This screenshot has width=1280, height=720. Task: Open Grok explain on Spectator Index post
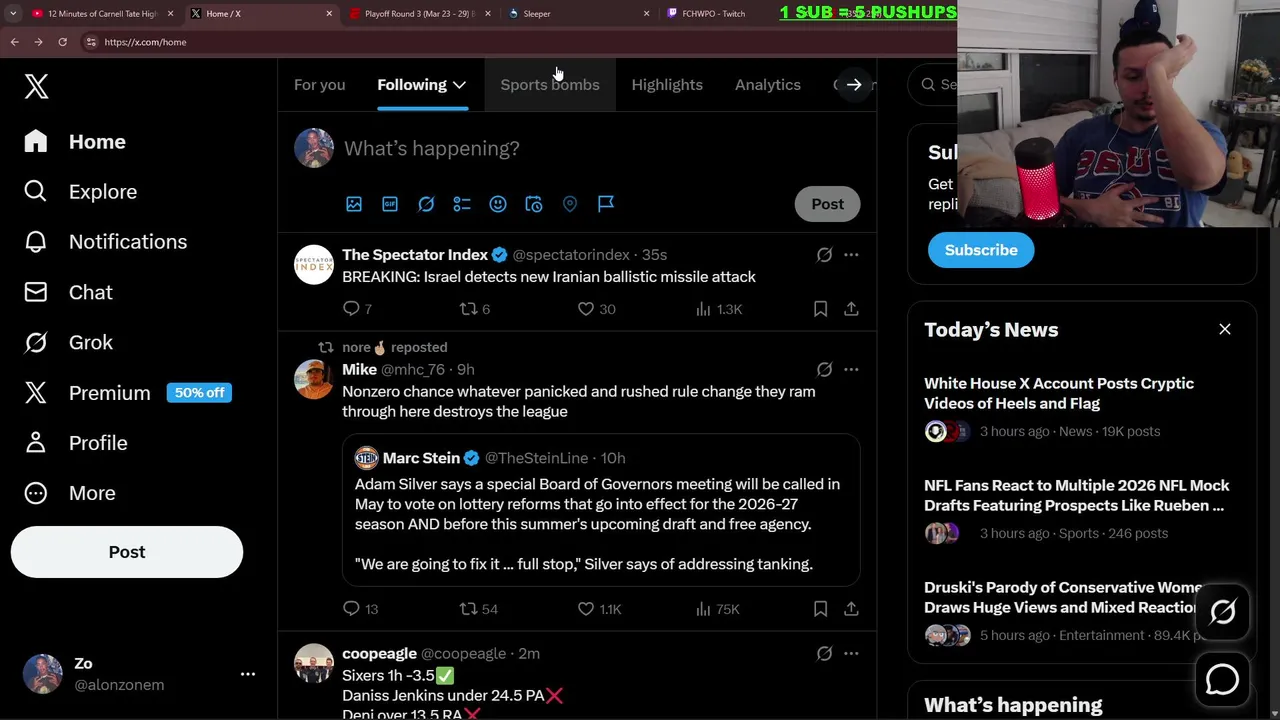click(824, 255)
